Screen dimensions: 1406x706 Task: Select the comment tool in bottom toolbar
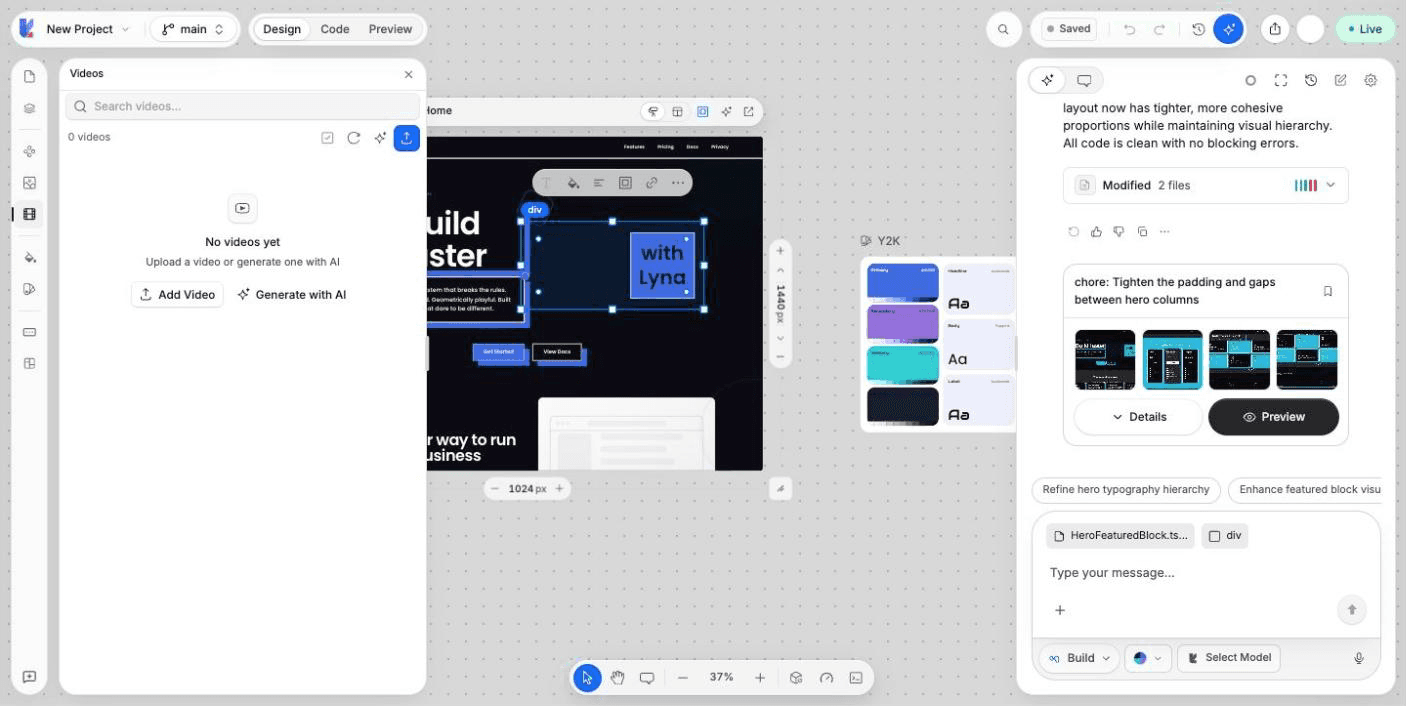click(x=647, y=677)
